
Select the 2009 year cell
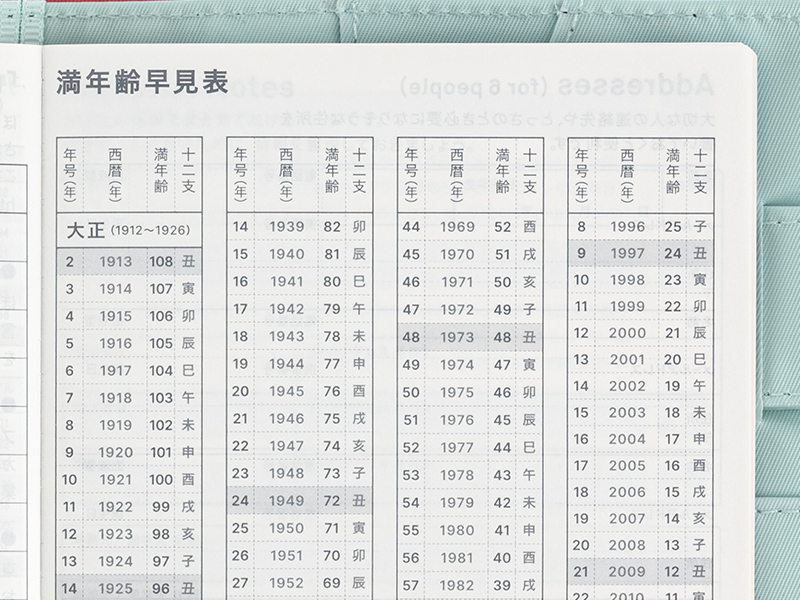coord(627,572)
